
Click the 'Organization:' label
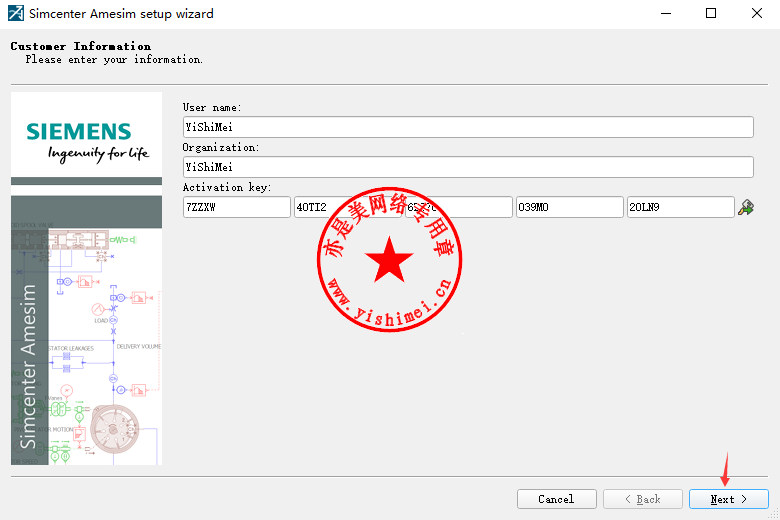tap(221, 147)
